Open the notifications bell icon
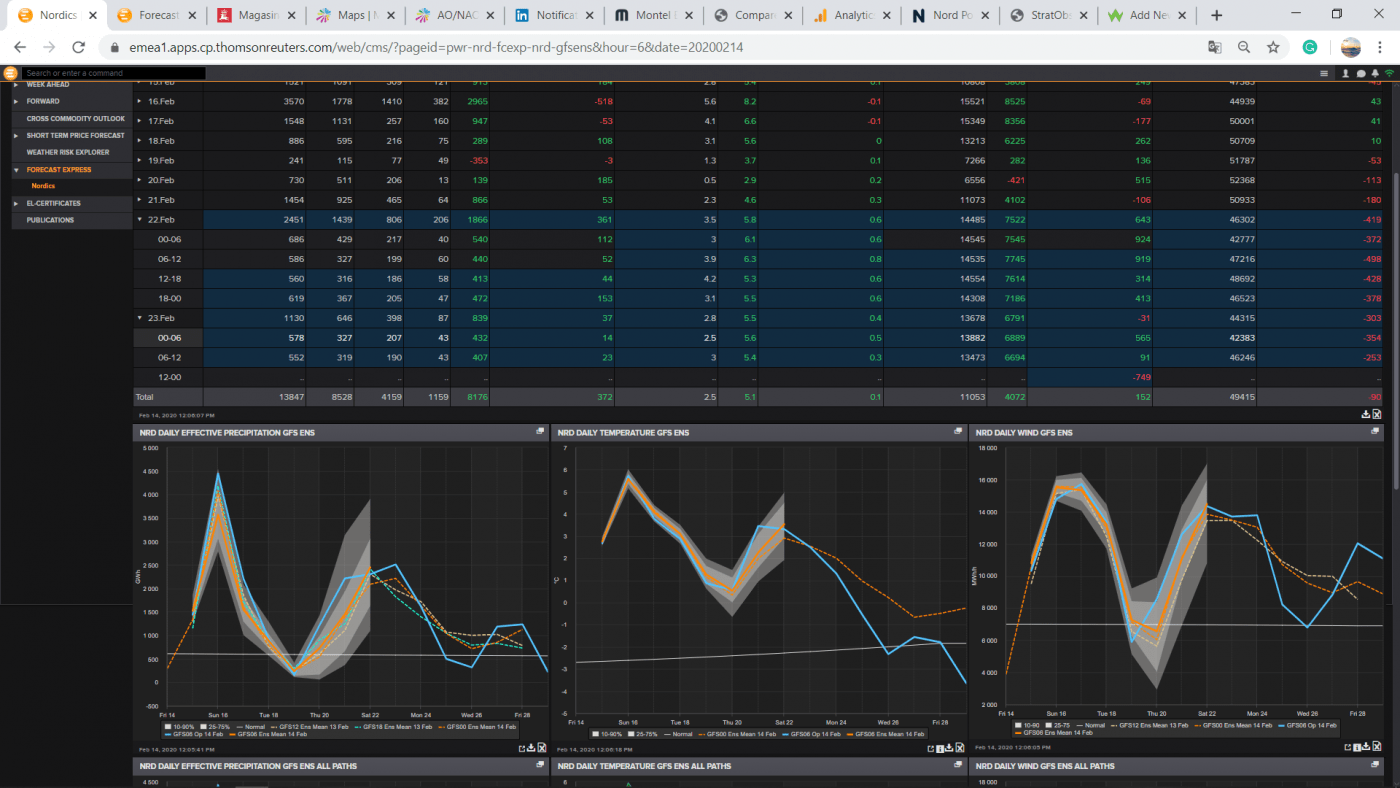 pos(1375,72)
